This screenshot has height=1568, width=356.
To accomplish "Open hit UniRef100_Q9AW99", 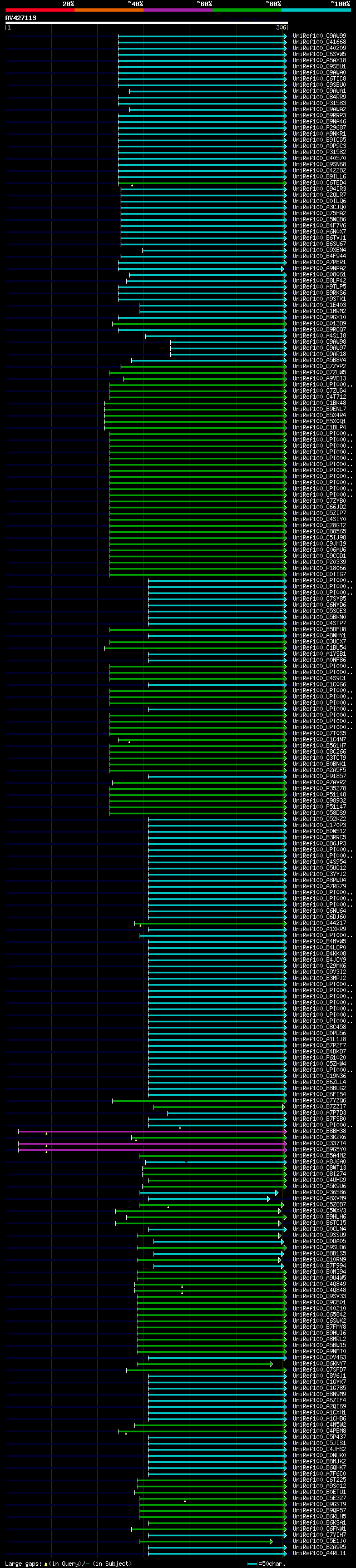I will pyautogui.click(x=319, y=36).
